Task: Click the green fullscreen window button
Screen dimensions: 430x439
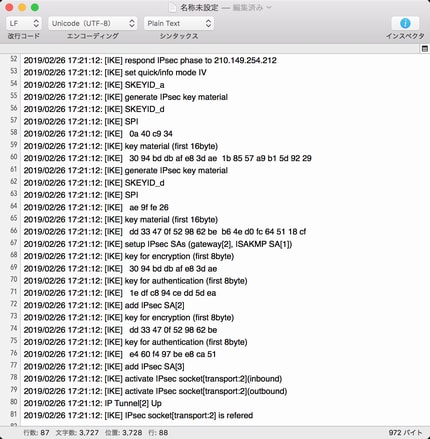Action: [x=35, y=7]
